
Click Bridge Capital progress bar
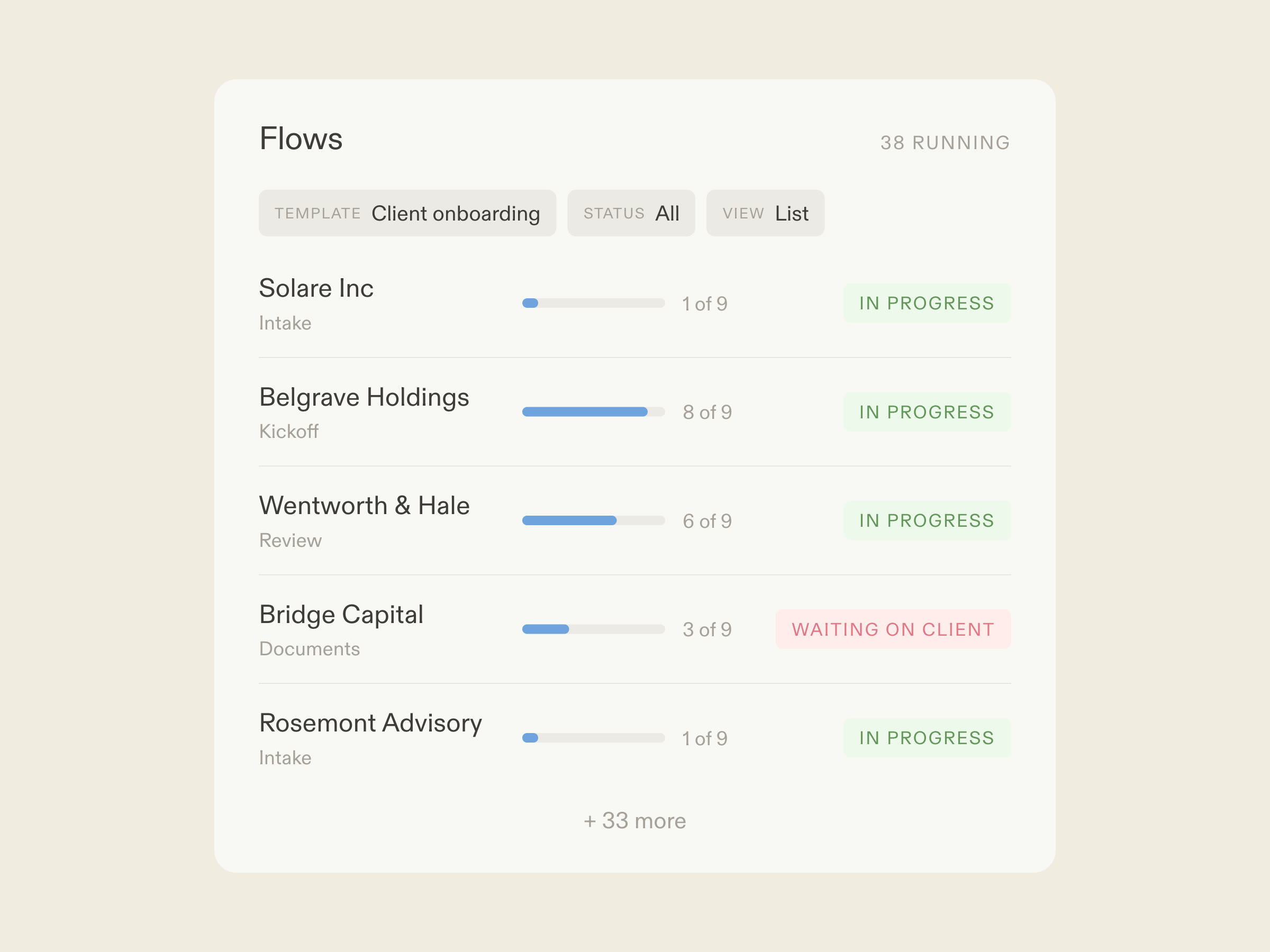pos(593,629)
